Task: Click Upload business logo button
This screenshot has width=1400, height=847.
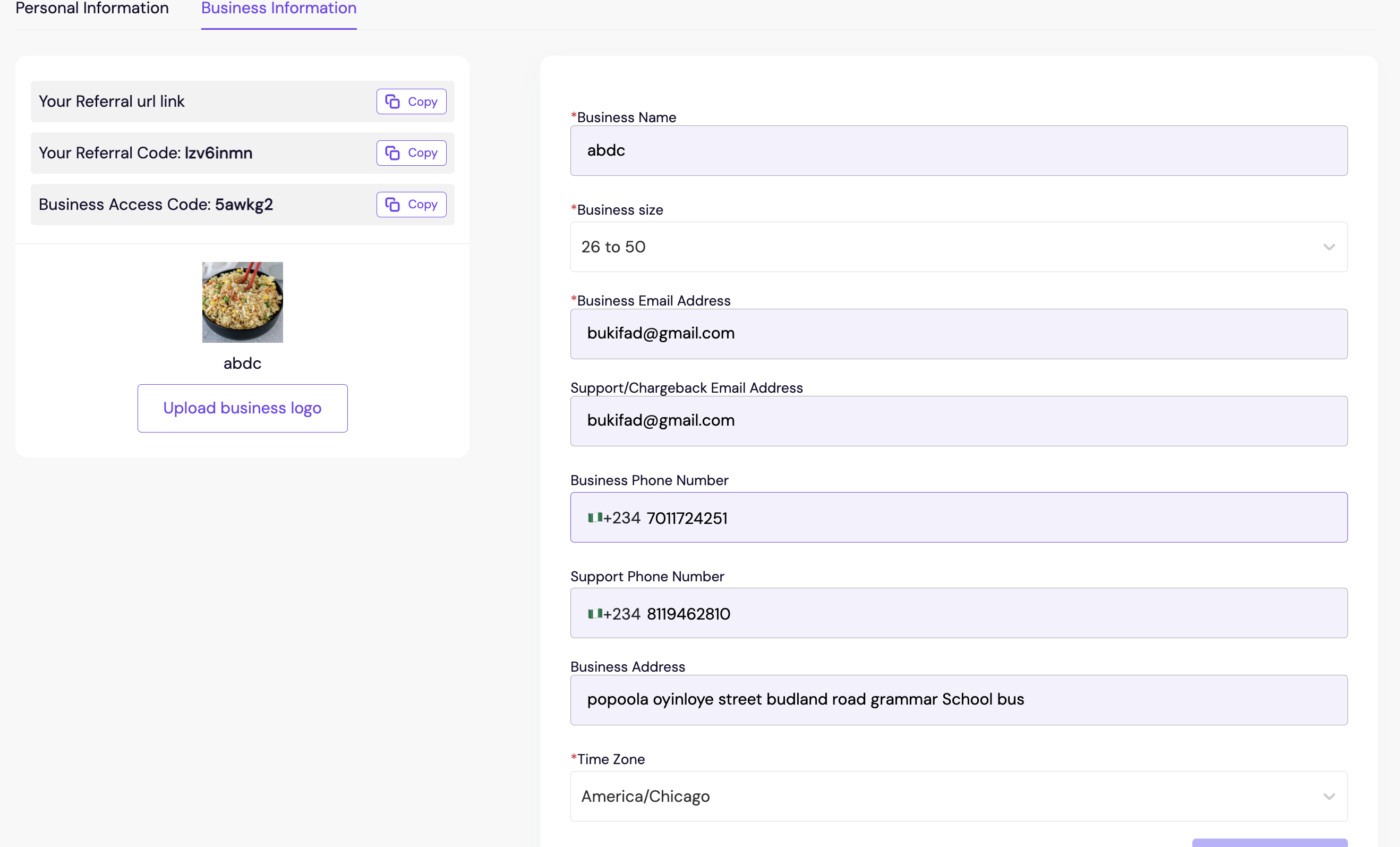Action: pyautogui.click(x=242, y=408)
